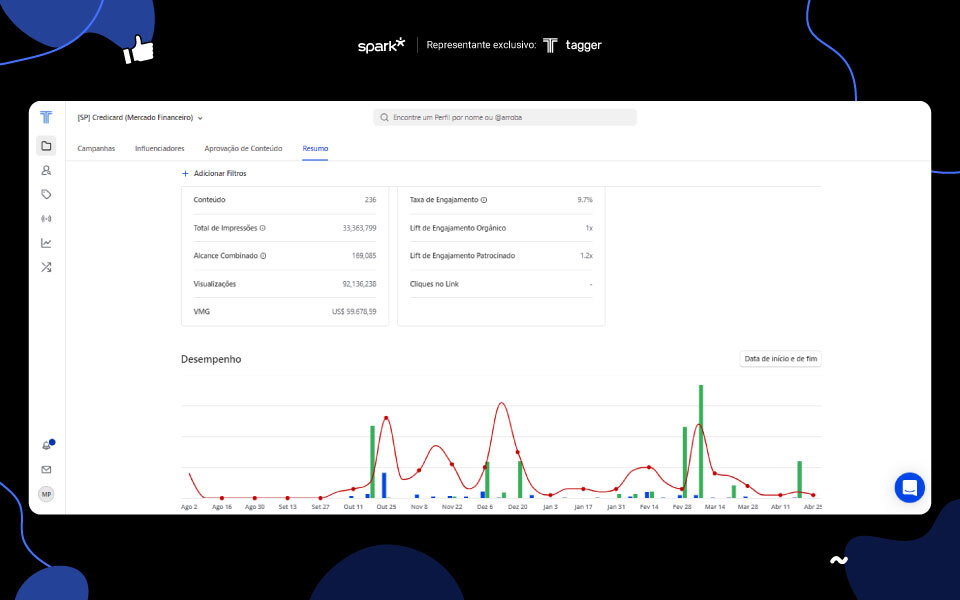This screenshot has height=600, width=960.
Task: Show info for Alcance Combinado
Action: 263,256
